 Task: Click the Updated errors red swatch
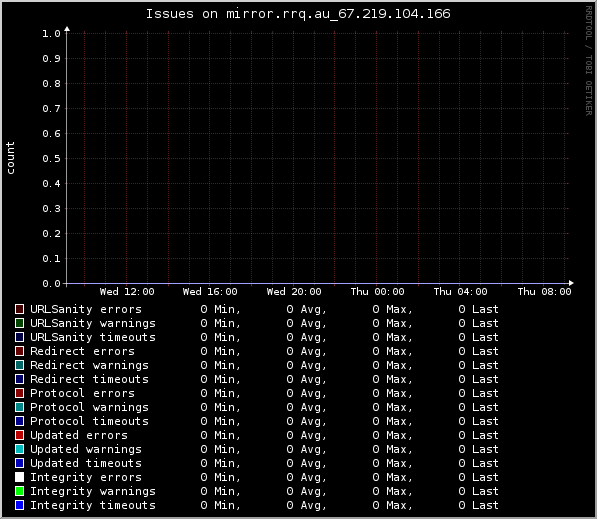pos(19,435)
